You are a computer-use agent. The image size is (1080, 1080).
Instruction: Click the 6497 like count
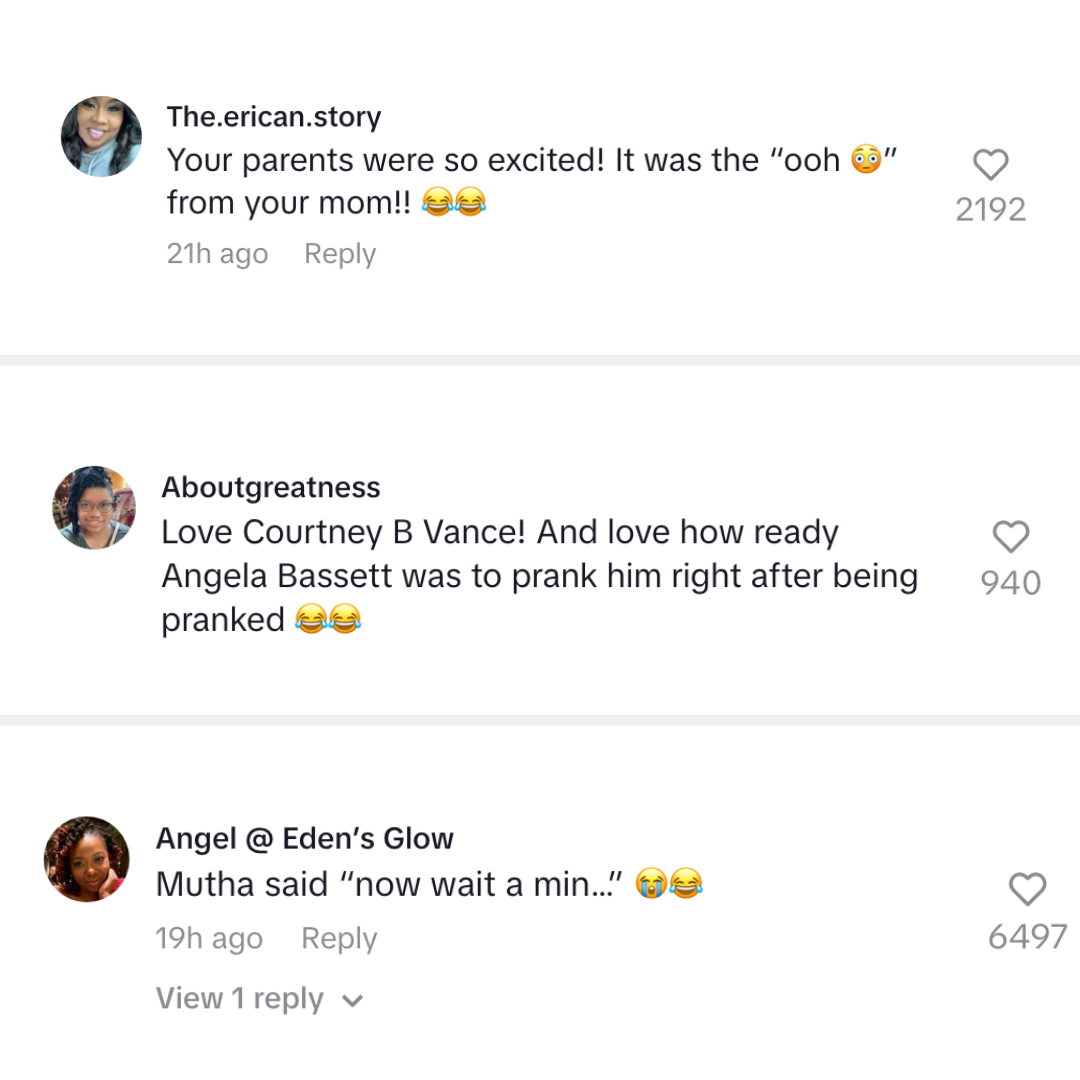point(1027,937)
